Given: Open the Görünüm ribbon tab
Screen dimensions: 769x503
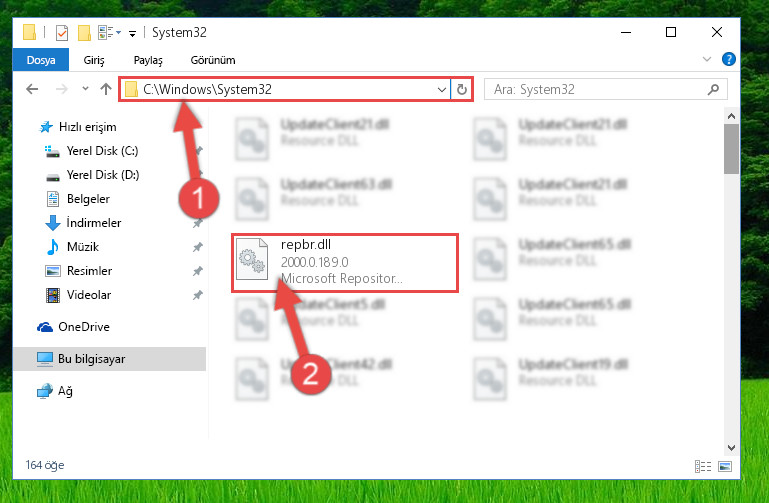Looking at the screenshot, I should (x=213, y=60).
